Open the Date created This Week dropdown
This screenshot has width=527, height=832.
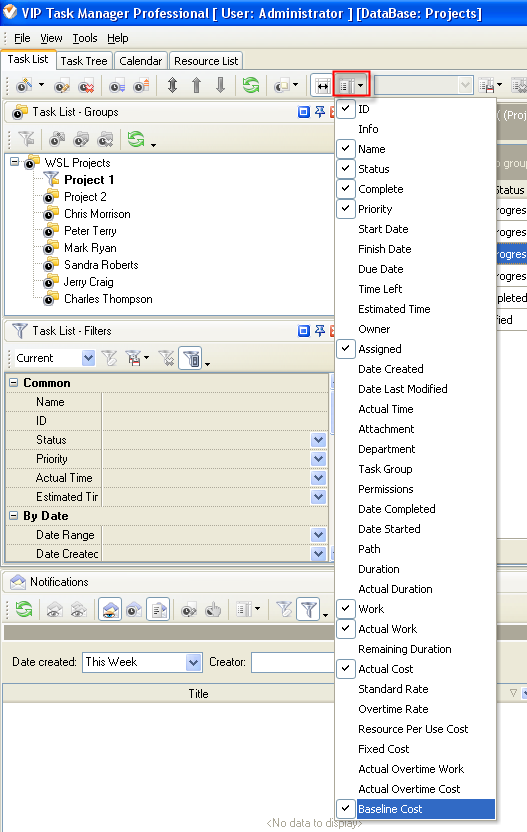pyautogui.click(x=194, y=662)
